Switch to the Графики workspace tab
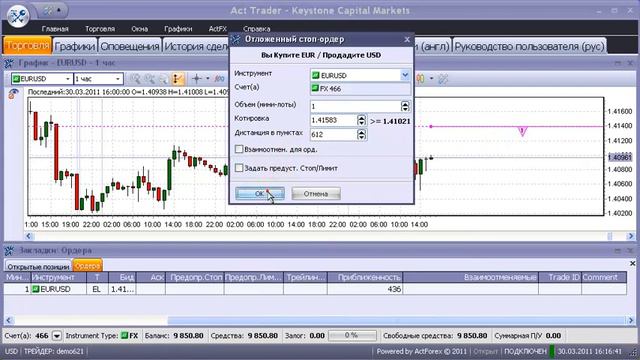This screenshot has height=360, width=640. click(x=75, y=46)
